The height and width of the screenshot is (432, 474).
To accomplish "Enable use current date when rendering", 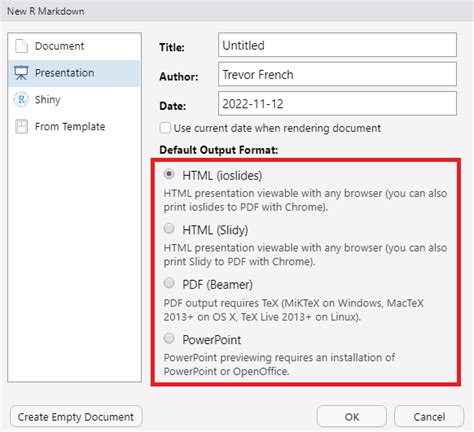I will (165, 128).
